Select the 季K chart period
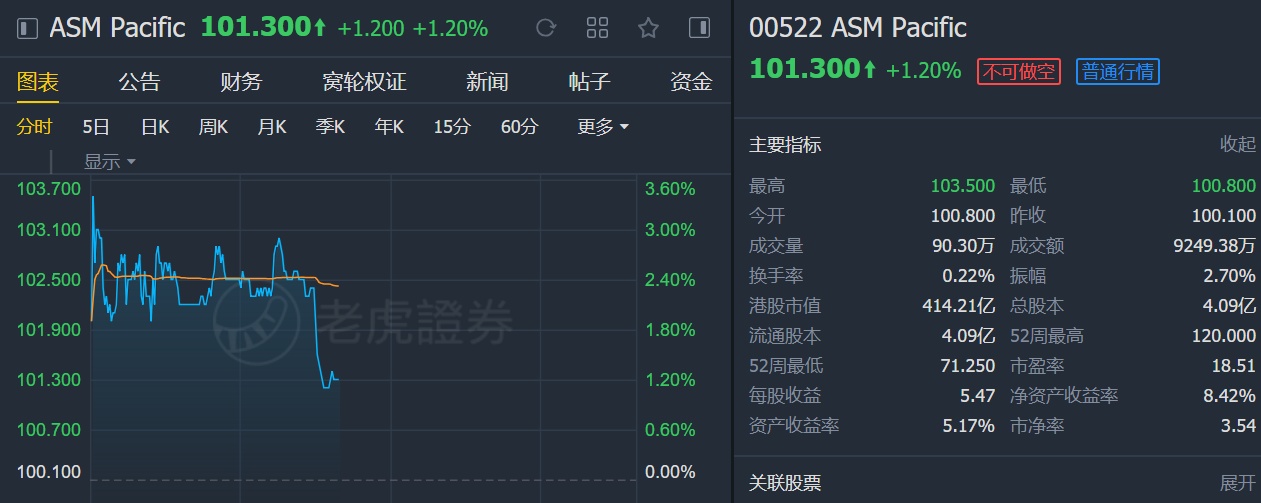 (x=330, y=127)
